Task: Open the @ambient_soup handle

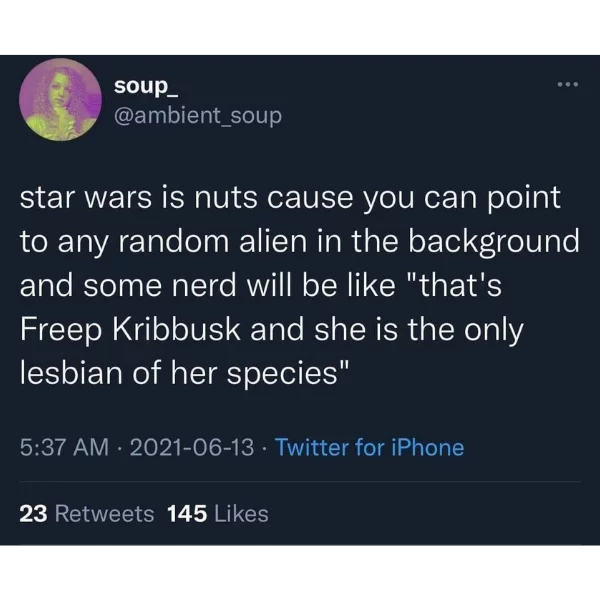Action: tap(198, 116)
